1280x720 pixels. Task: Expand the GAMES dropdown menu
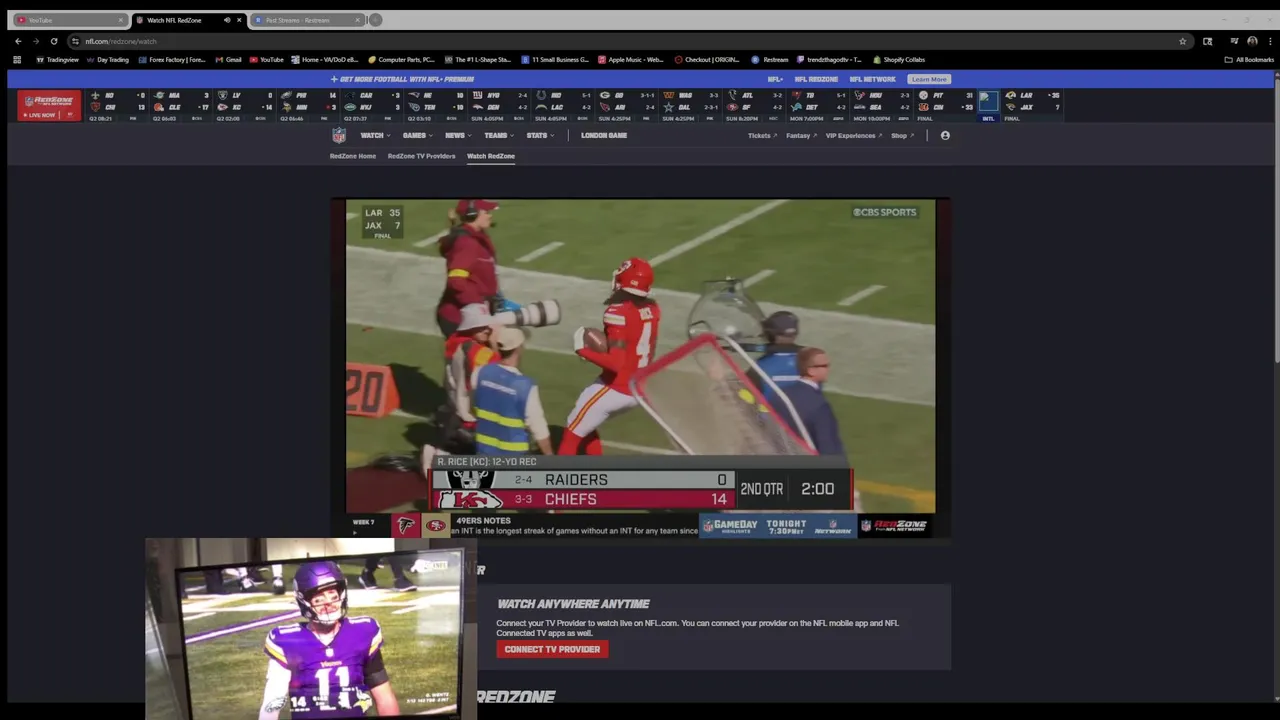[x=417, y=135]
